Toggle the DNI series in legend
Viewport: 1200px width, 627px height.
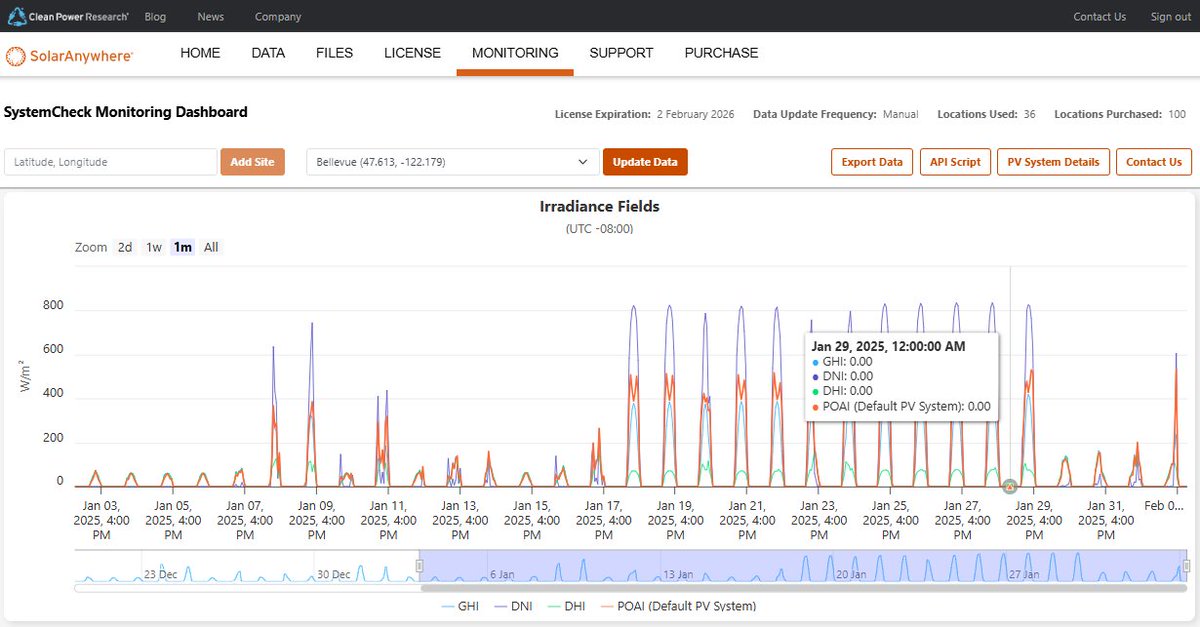pyautogui.click(x=516, y=606)
